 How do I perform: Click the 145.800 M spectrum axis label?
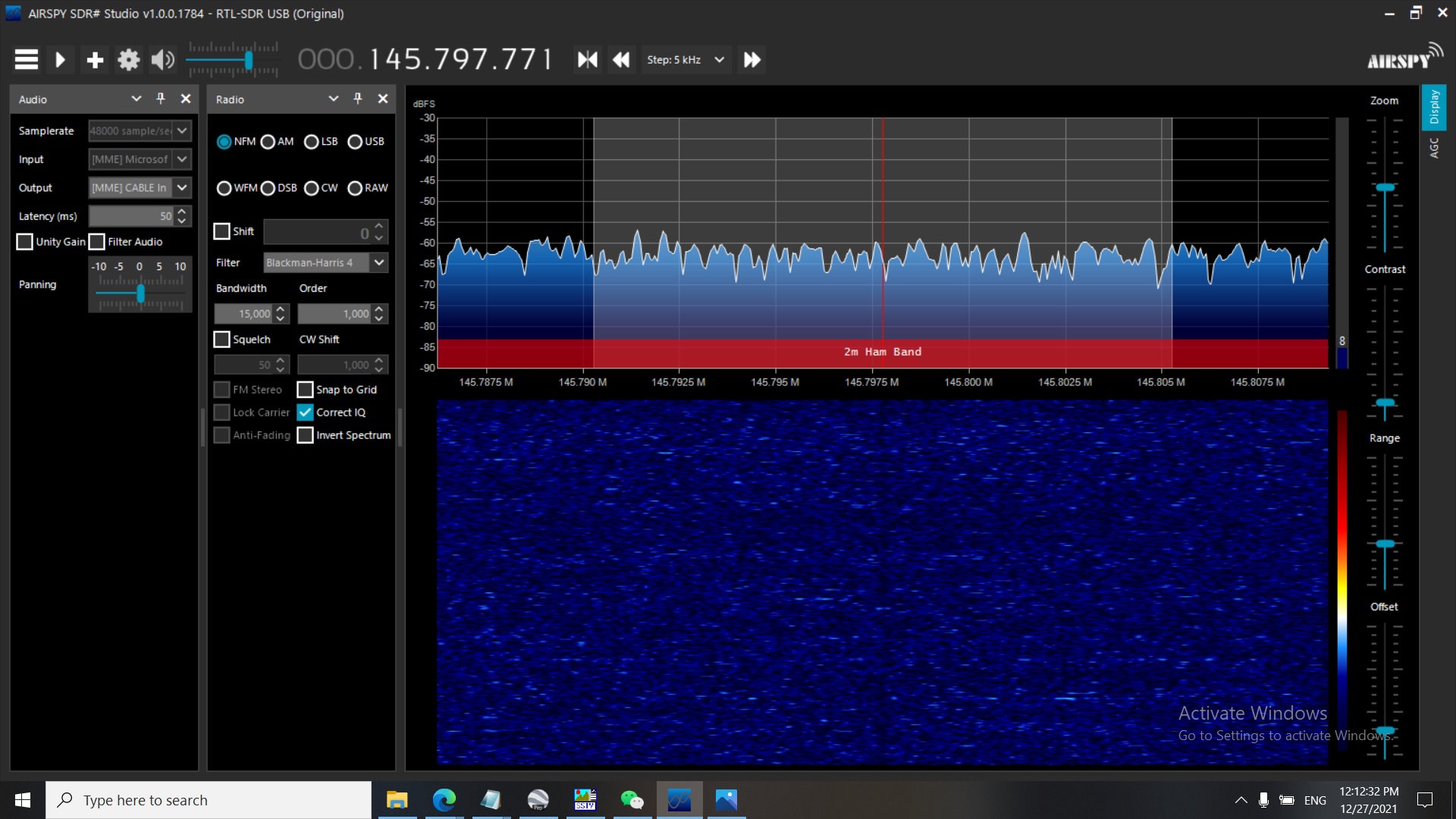pos(968,382)
